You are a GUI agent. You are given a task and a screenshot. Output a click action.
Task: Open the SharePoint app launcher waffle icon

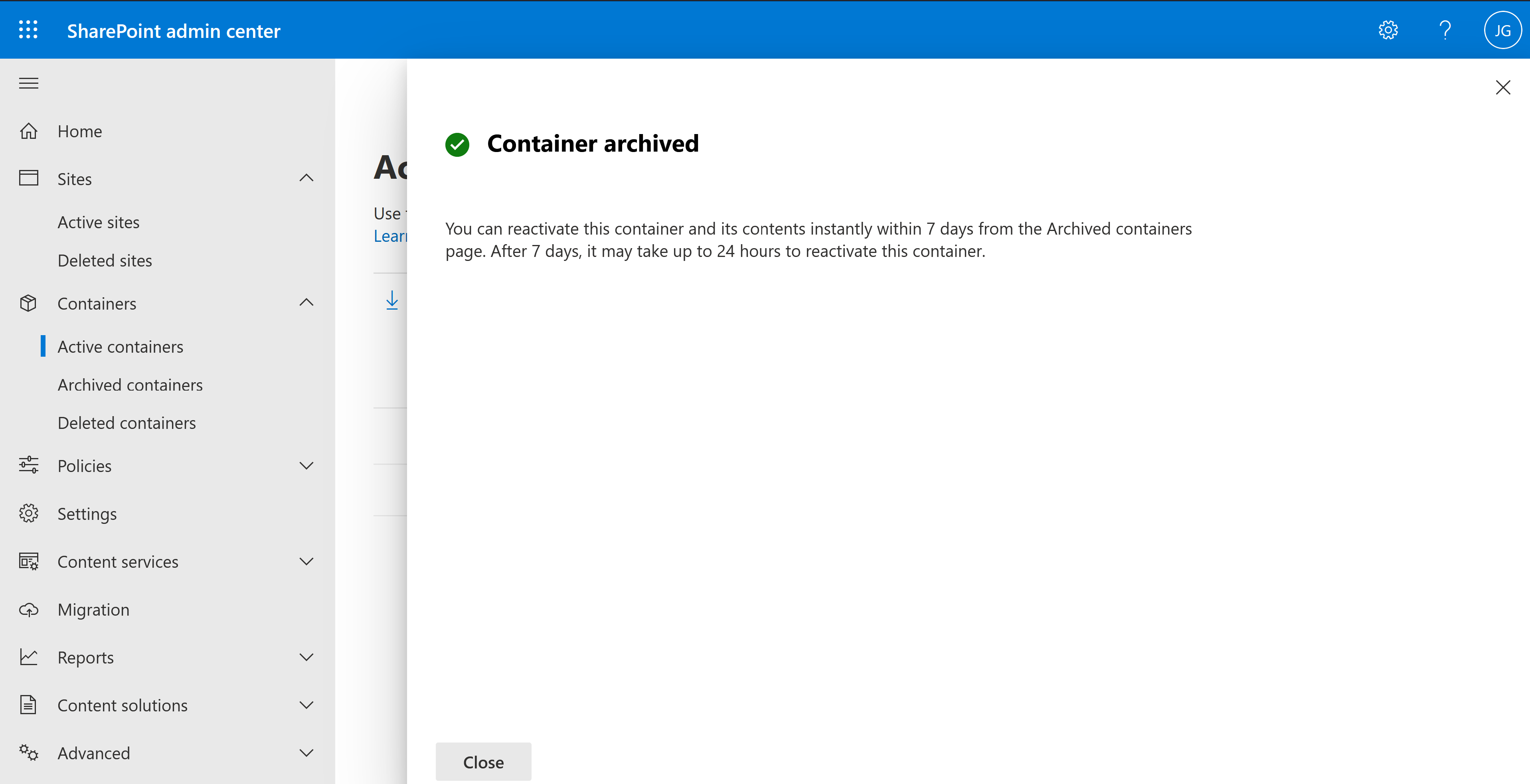[28, 30]
